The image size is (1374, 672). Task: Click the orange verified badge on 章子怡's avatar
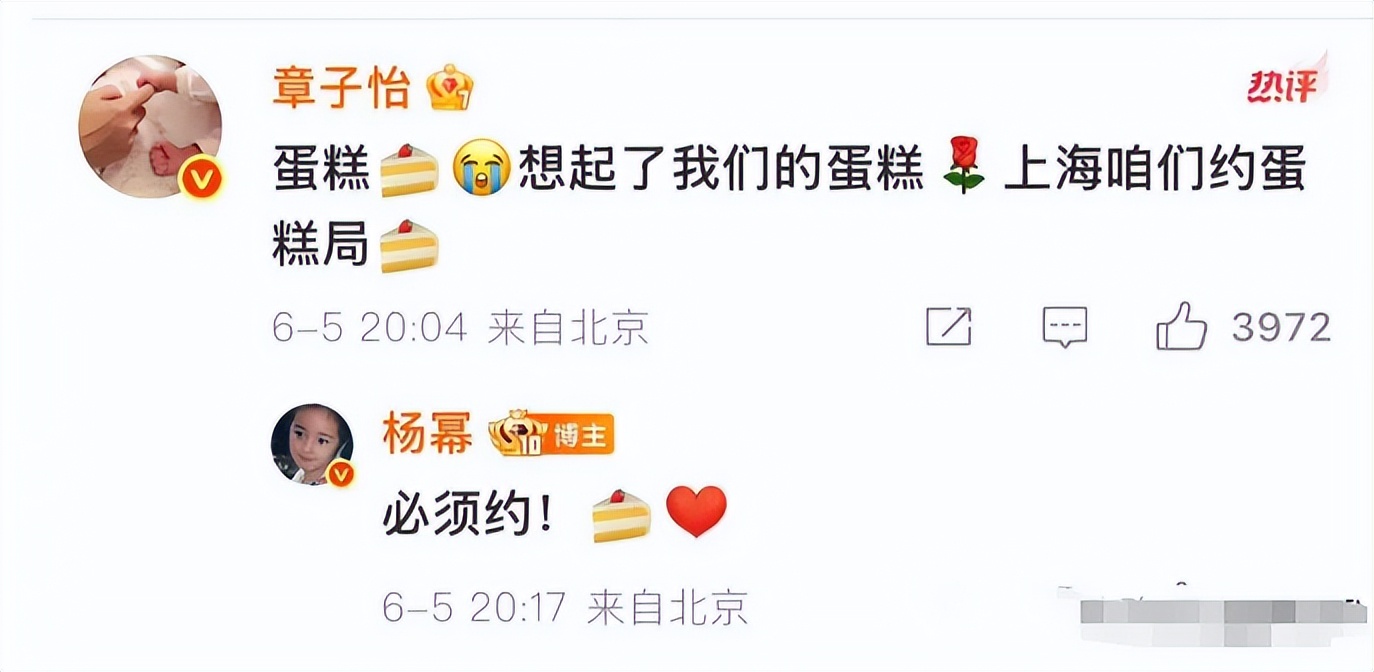pyautogui.click(x=202, y=179)
